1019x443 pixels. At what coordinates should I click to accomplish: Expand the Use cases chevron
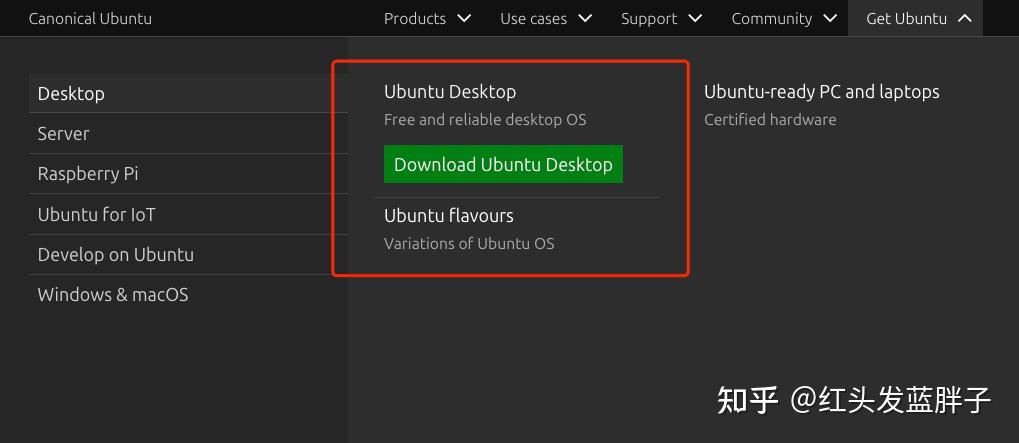[x=585, y=18]
